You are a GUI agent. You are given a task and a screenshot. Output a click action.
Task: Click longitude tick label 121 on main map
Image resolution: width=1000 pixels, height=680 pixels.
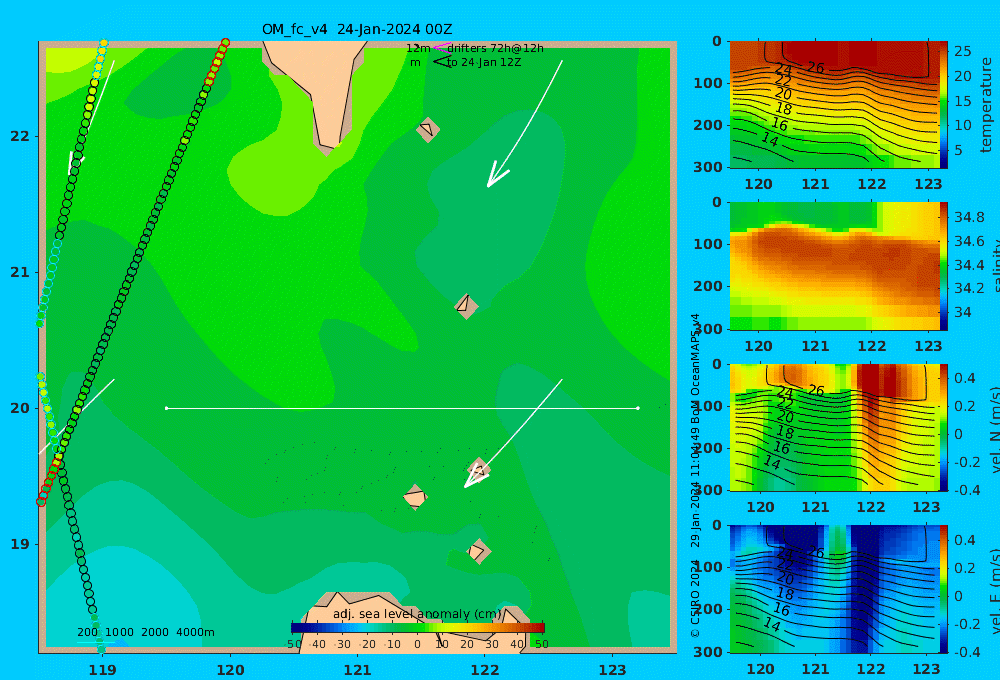(x=358, y=670)
